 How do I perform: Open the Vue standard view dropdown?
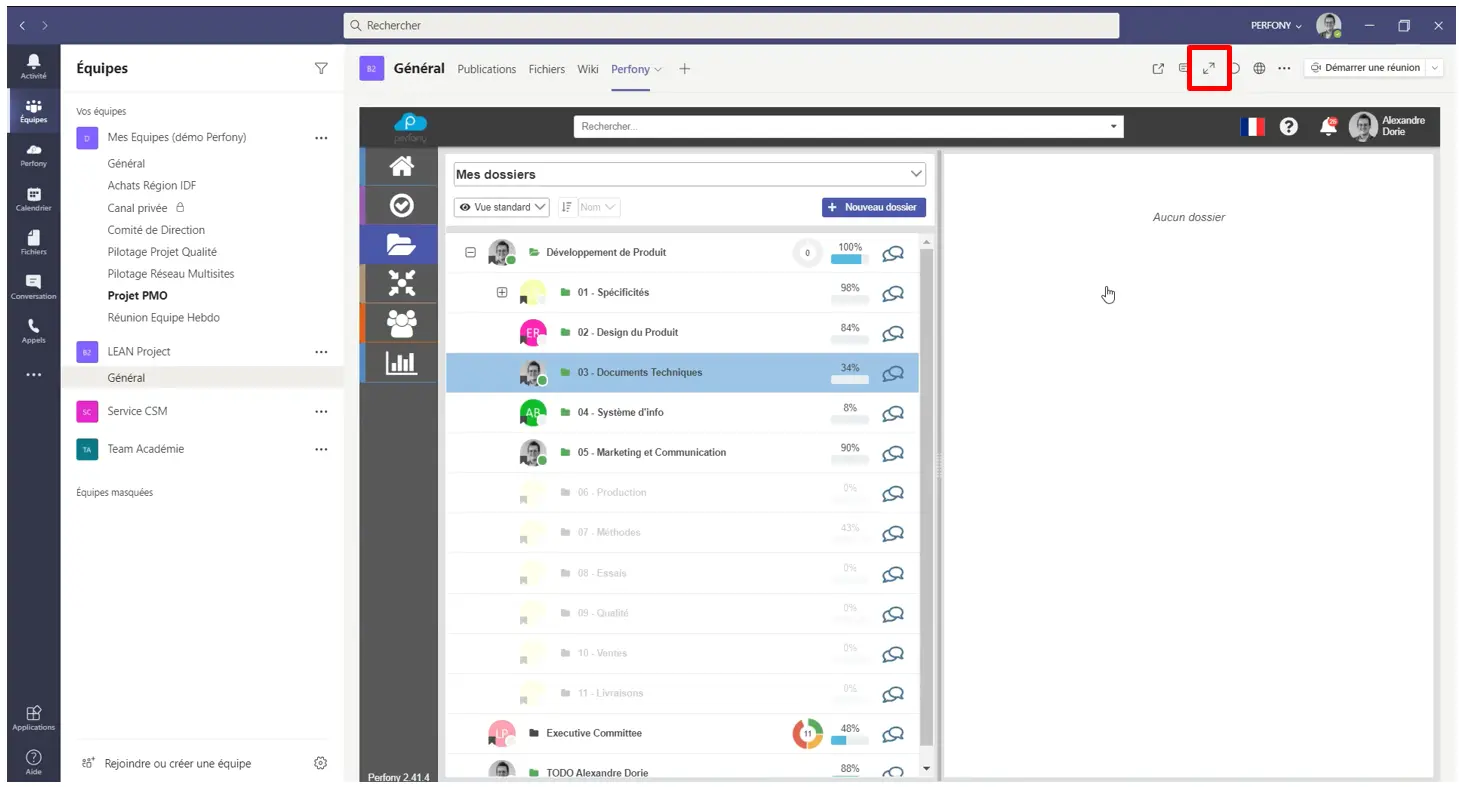coord(502,207)
